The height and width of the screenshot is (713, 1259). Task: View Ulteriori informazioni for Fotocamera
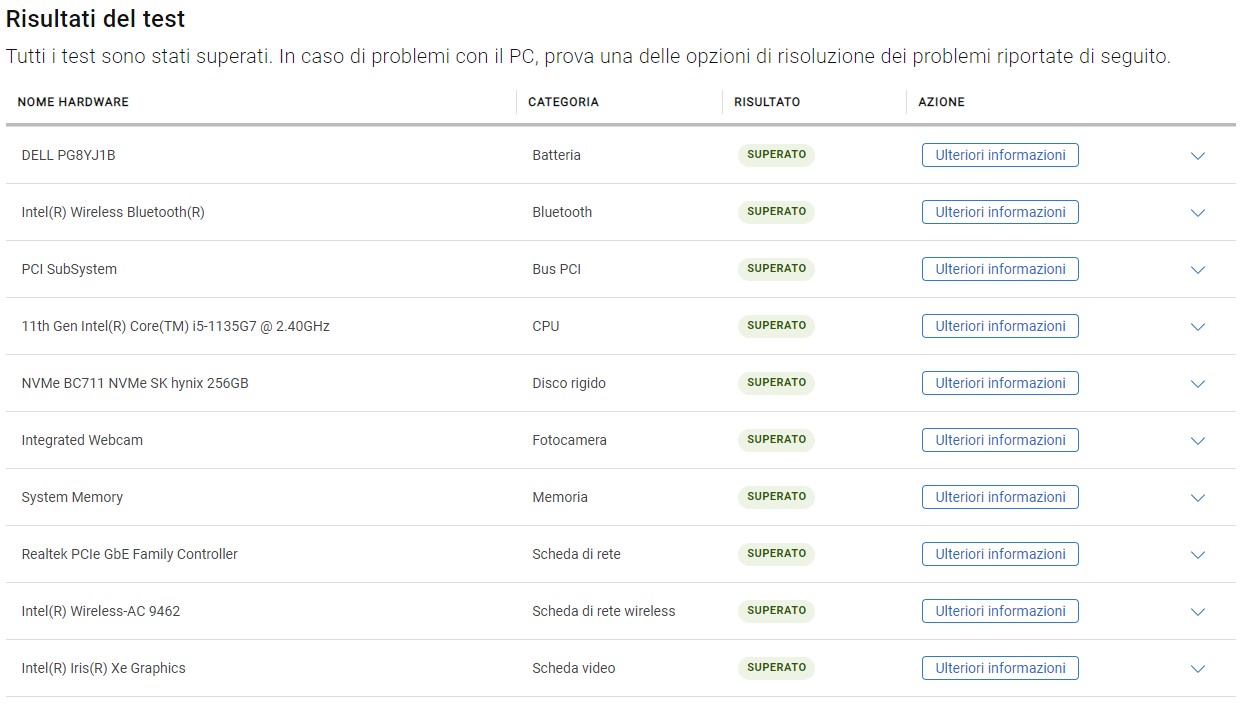(1000, 440)
